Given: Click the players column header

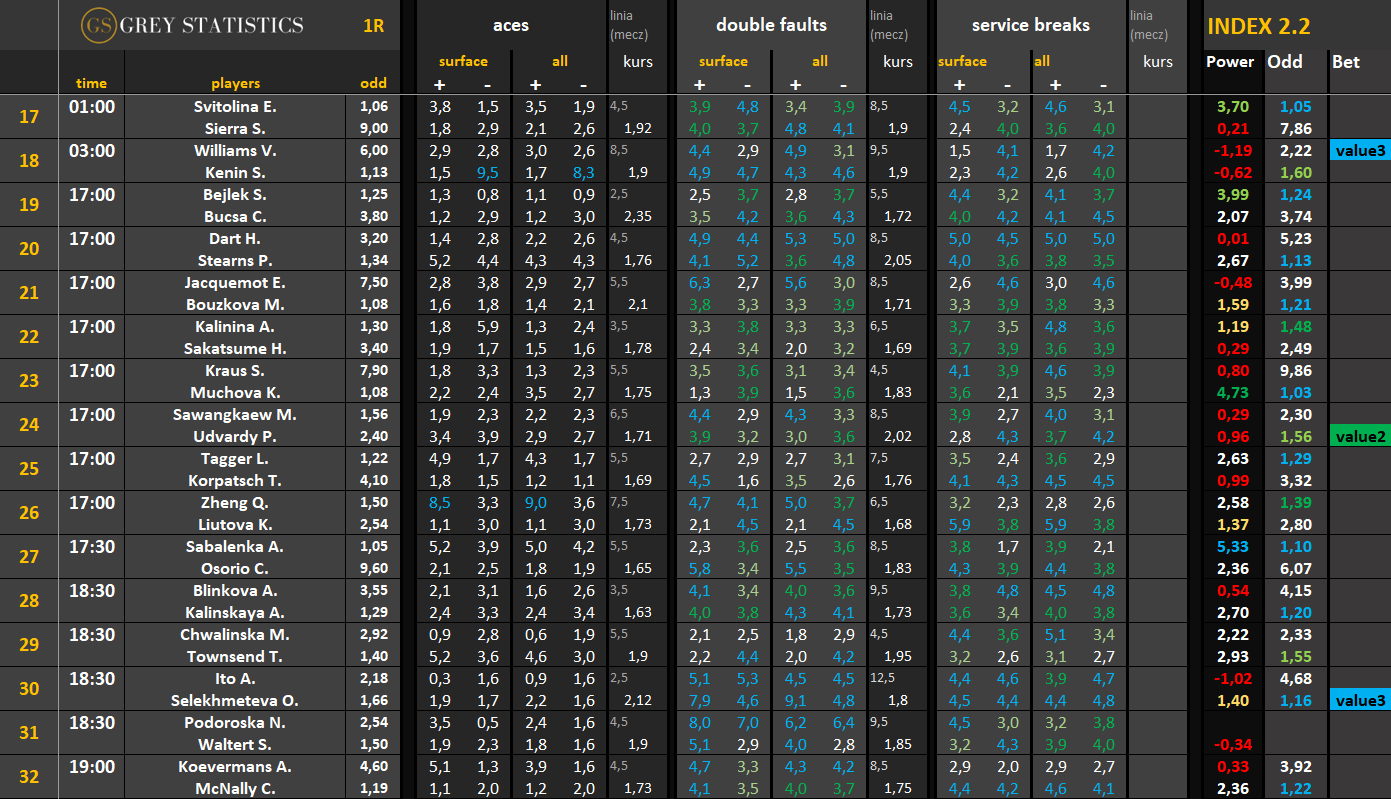Looking at the screenshot, I should coord(235,83).
